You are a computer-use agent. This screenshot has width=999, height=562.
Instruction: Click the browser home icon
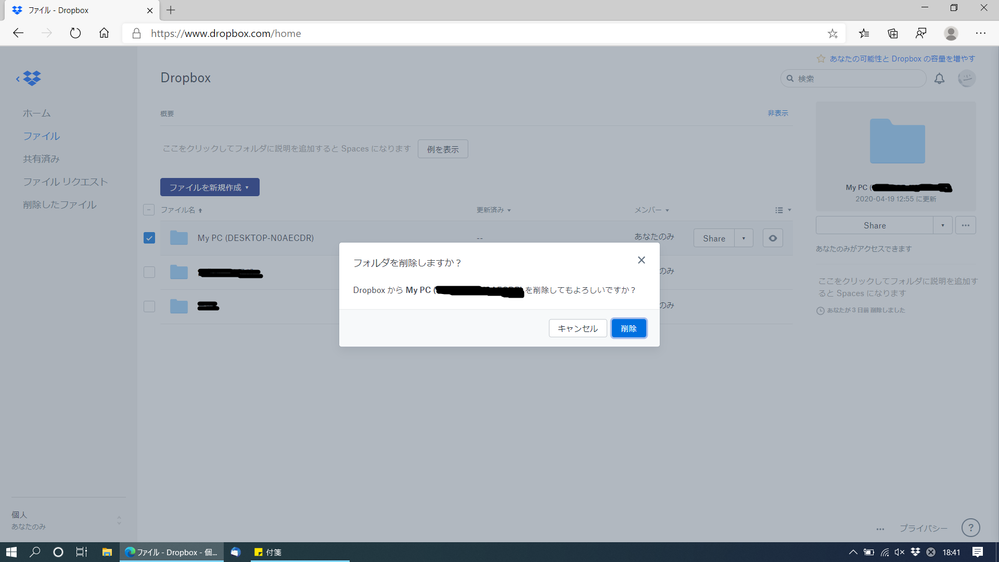[x=104, y=33]
